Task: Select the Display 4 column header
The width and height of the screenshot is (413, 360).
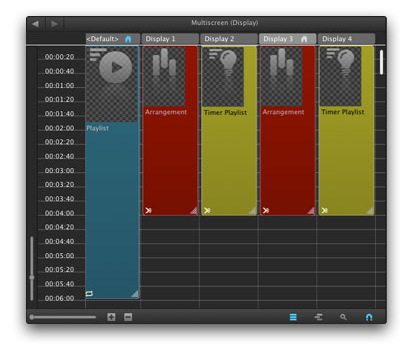Action: [346, 39]
